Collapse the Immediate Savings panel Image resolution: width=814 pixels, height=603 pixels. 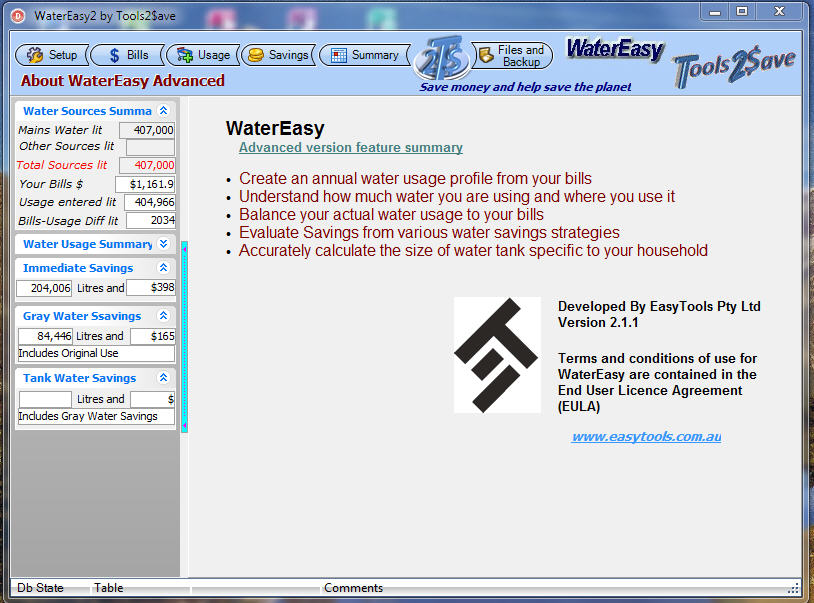(163, 268)
